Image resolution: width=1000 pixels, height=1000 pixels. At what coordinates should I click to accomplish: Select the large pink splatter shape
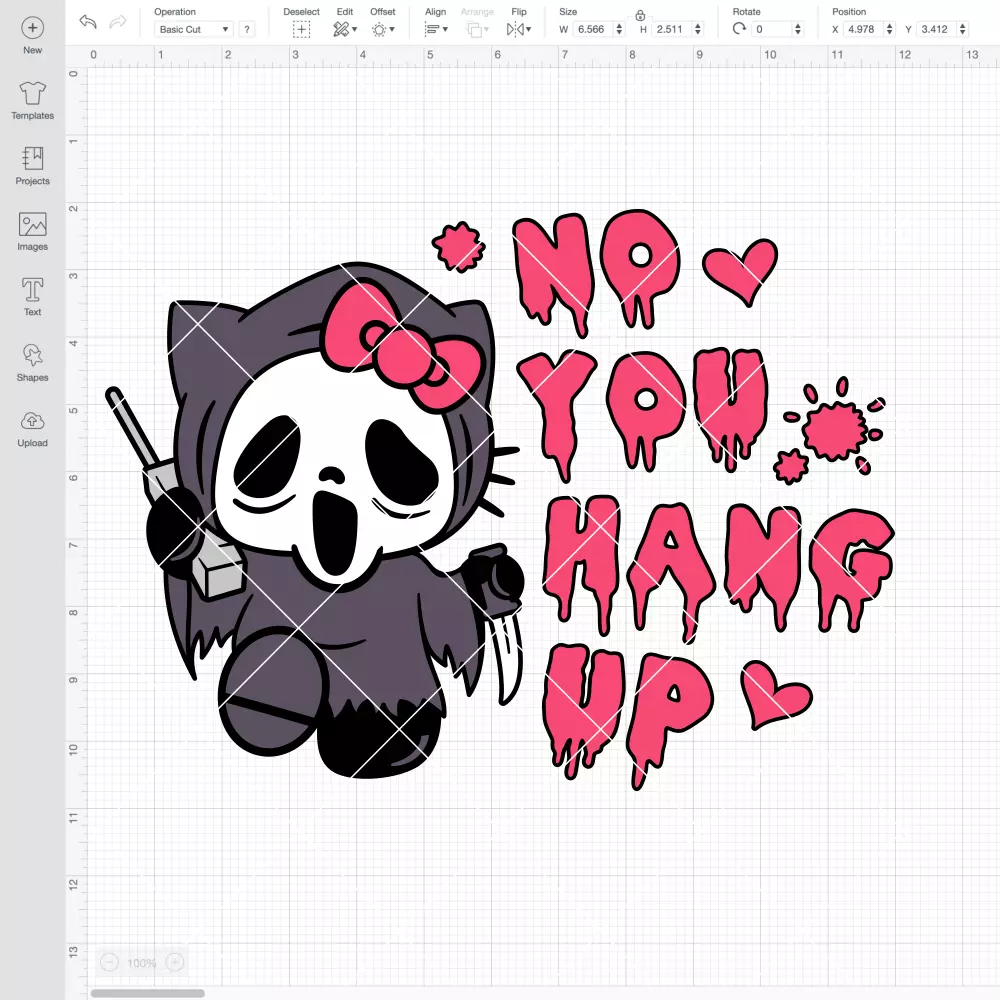coord(834,430)
